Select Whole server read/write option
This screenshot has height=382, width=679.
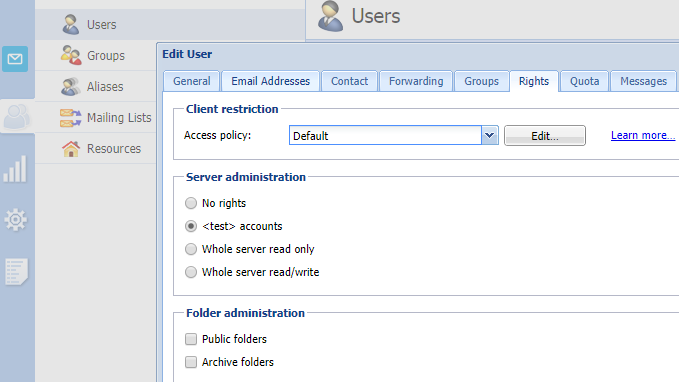click(191, 272)
